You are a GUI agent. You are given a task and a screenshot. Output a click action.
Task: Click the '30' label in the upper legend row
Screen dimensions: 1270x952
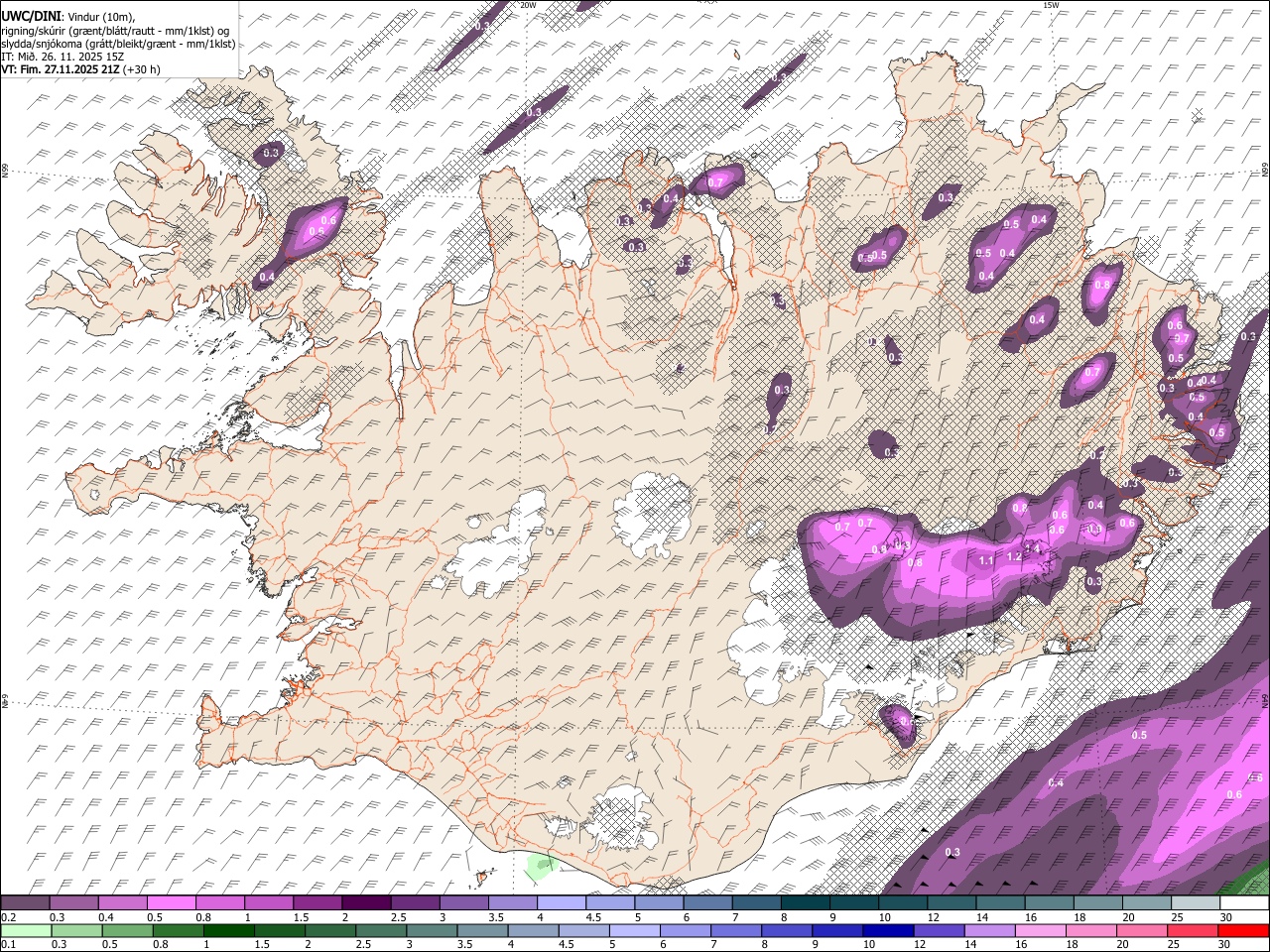click(1226, 918)
